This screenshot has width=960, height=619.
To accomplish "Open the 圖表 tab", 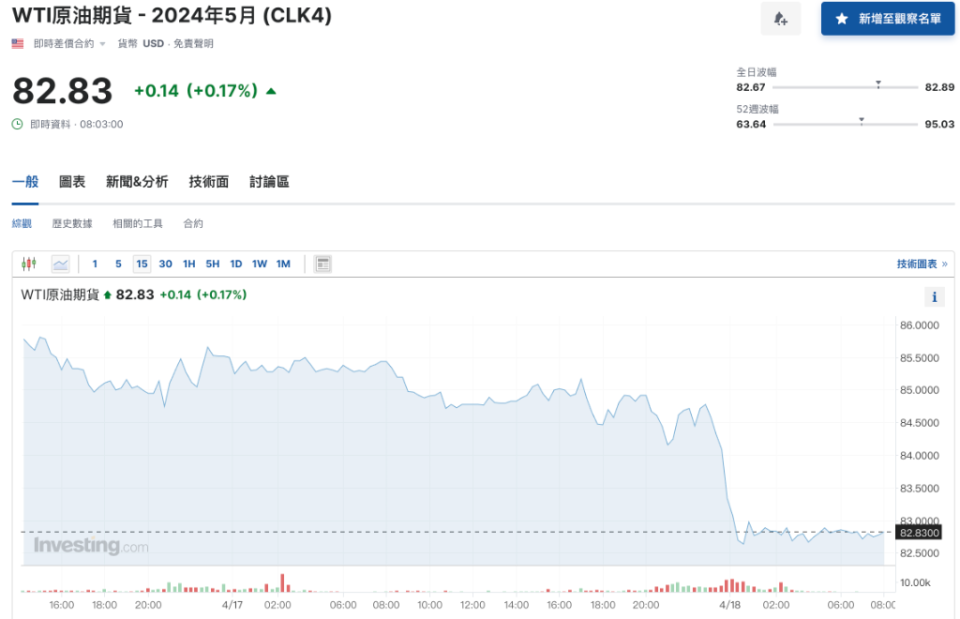I will tap(72, 182).
